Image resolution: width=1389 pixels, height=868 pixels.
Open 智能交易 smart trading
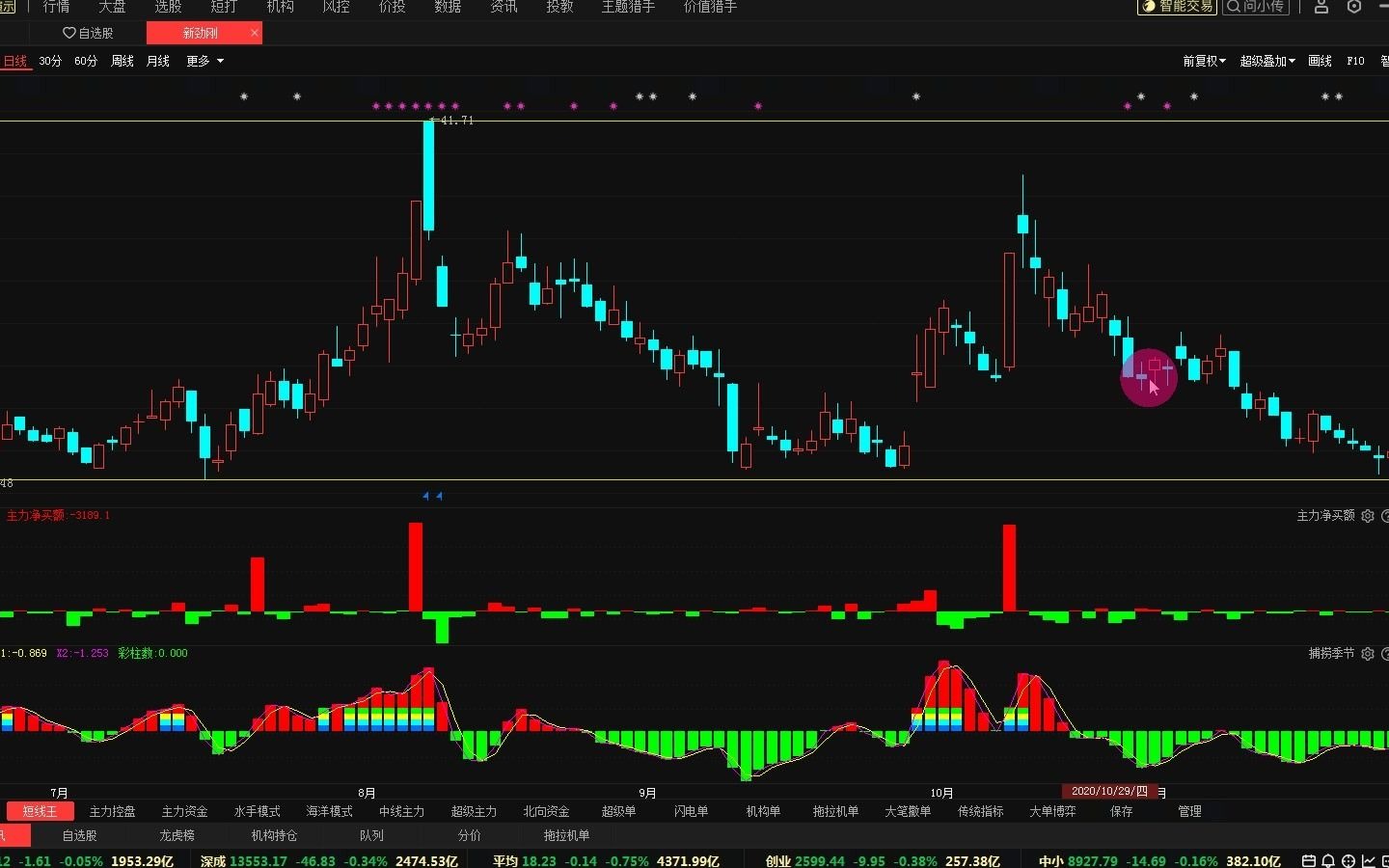point(1177,7)
